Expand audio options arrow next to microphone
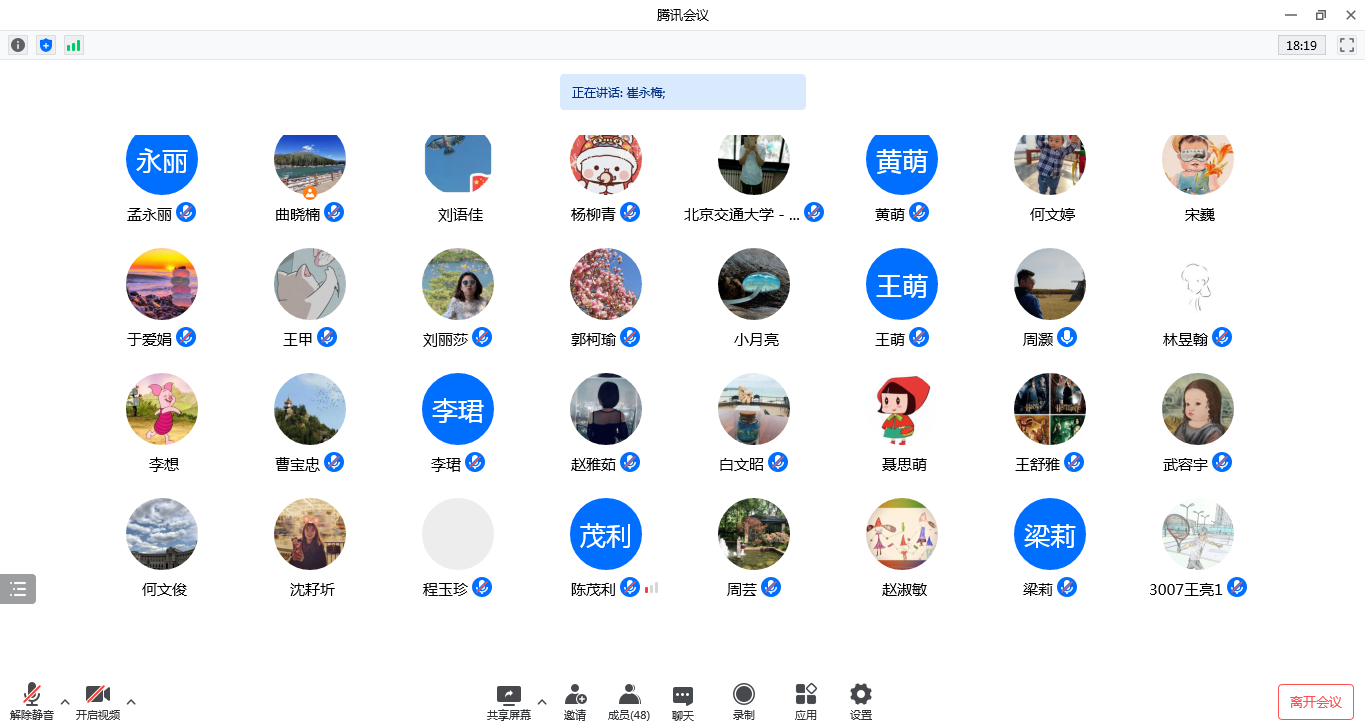1365x724 pixels. 65,701
